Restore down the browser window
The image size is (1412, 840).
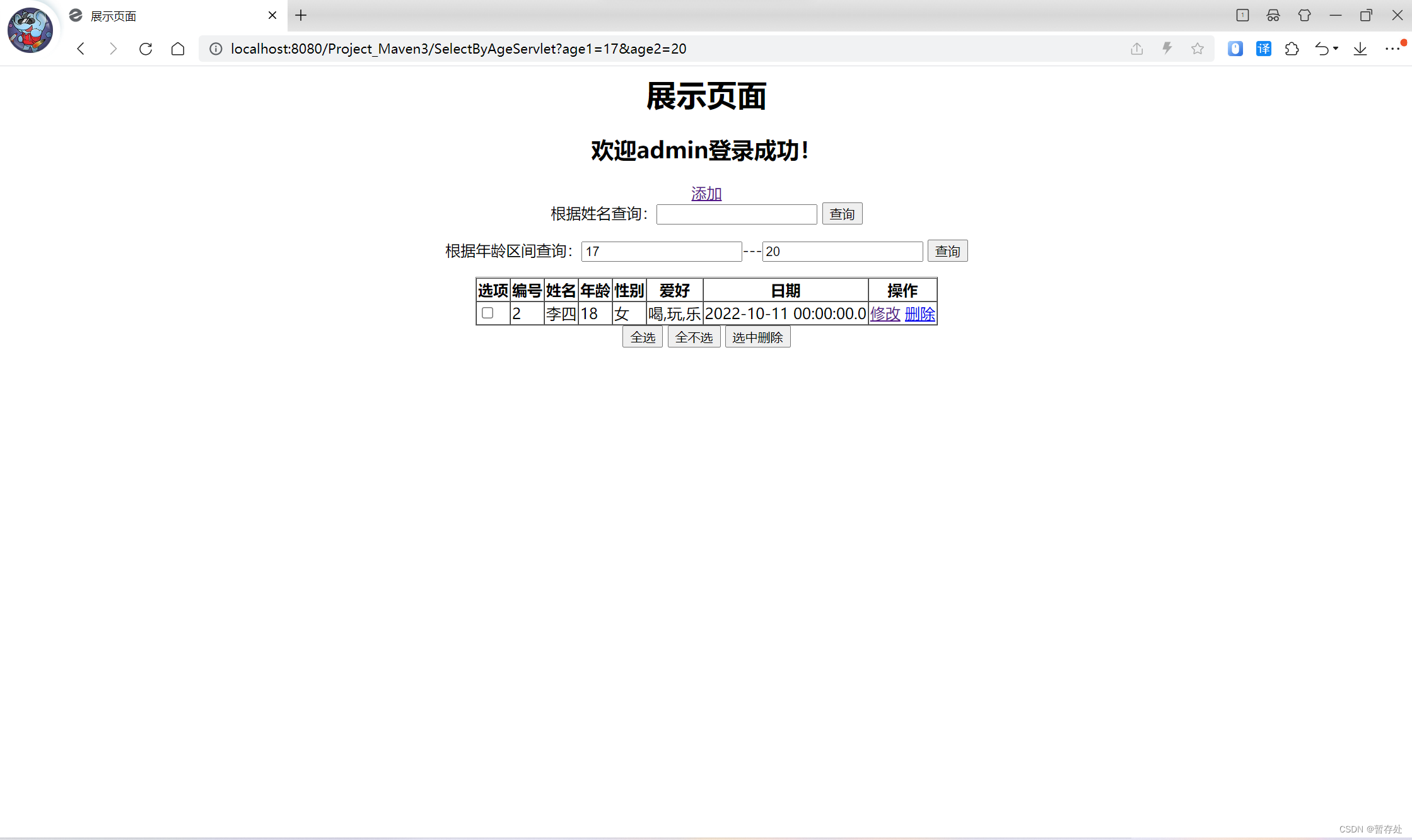(1366, 15)
